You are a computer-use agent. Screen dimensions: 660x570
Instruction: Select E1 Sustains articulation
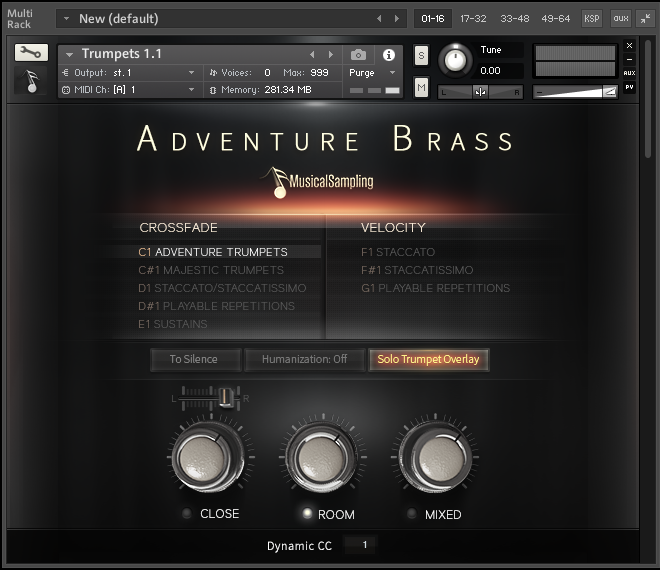173,324
